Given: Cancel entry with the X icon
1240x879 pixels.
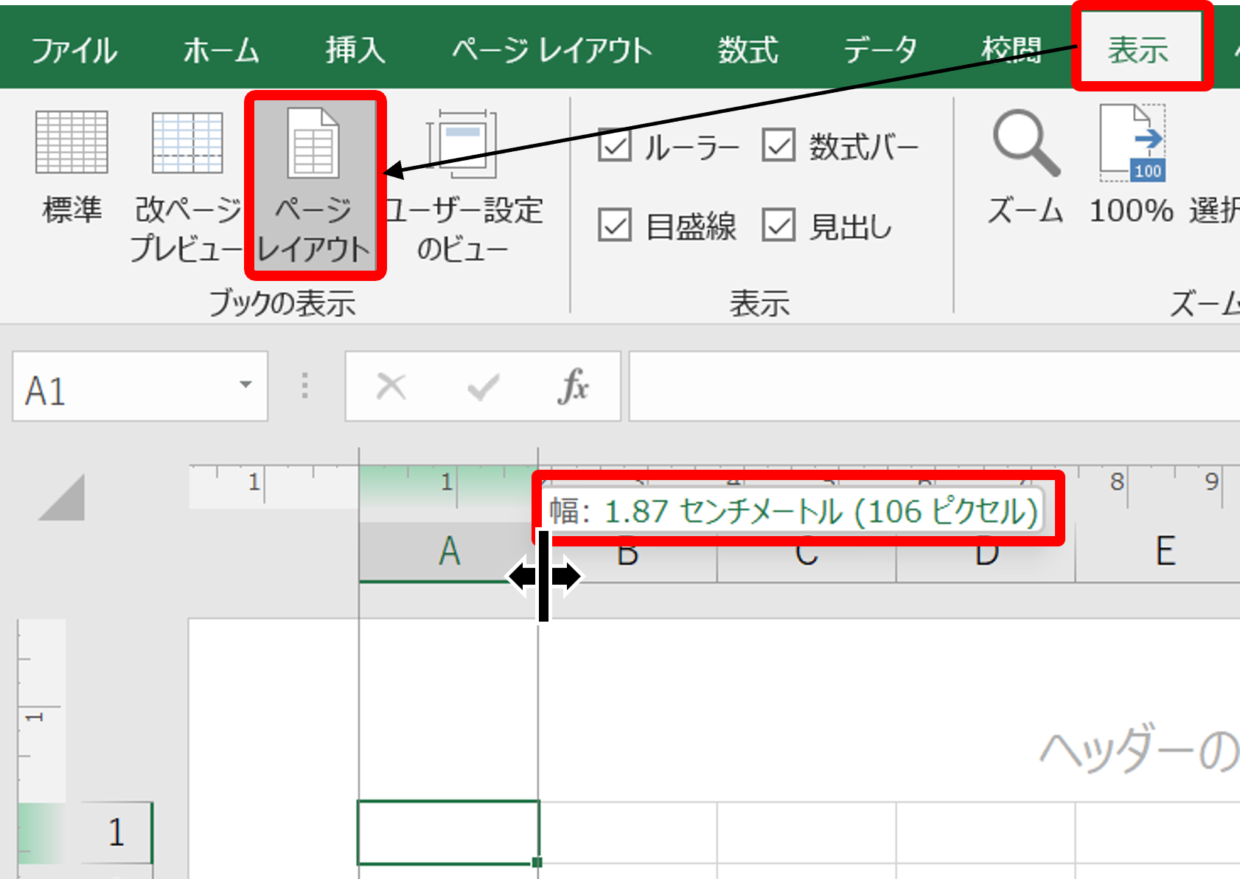Looking at the screenshot, I should tap(391, 387).
